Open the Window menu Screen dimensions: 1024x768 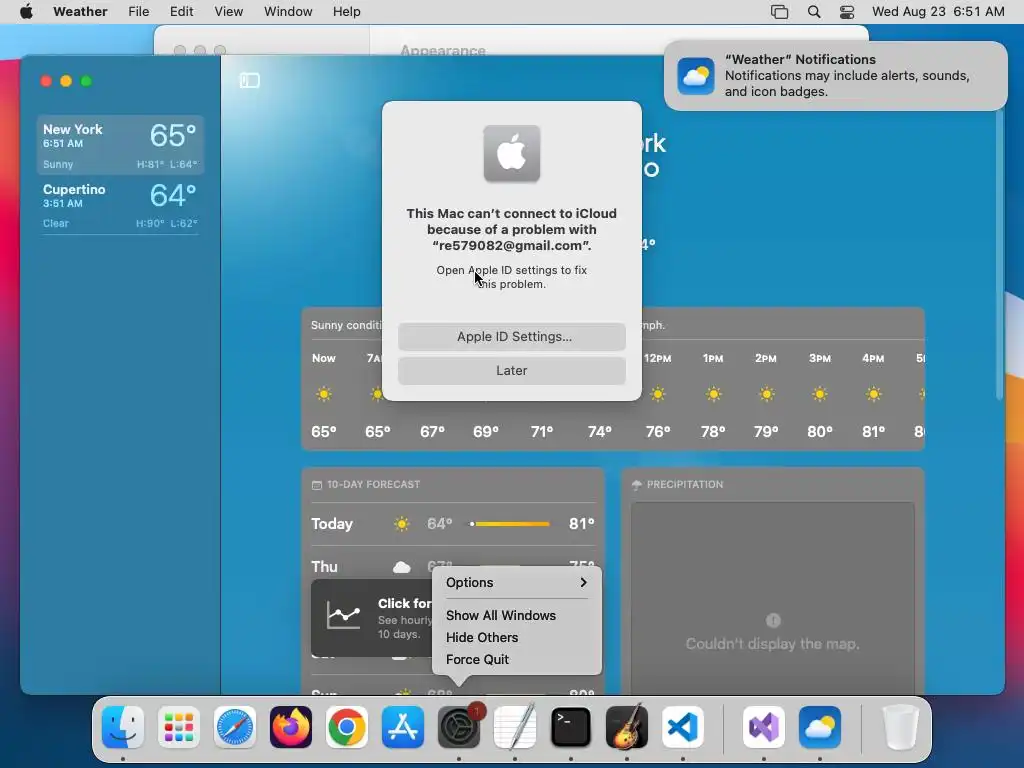[288, 12]
